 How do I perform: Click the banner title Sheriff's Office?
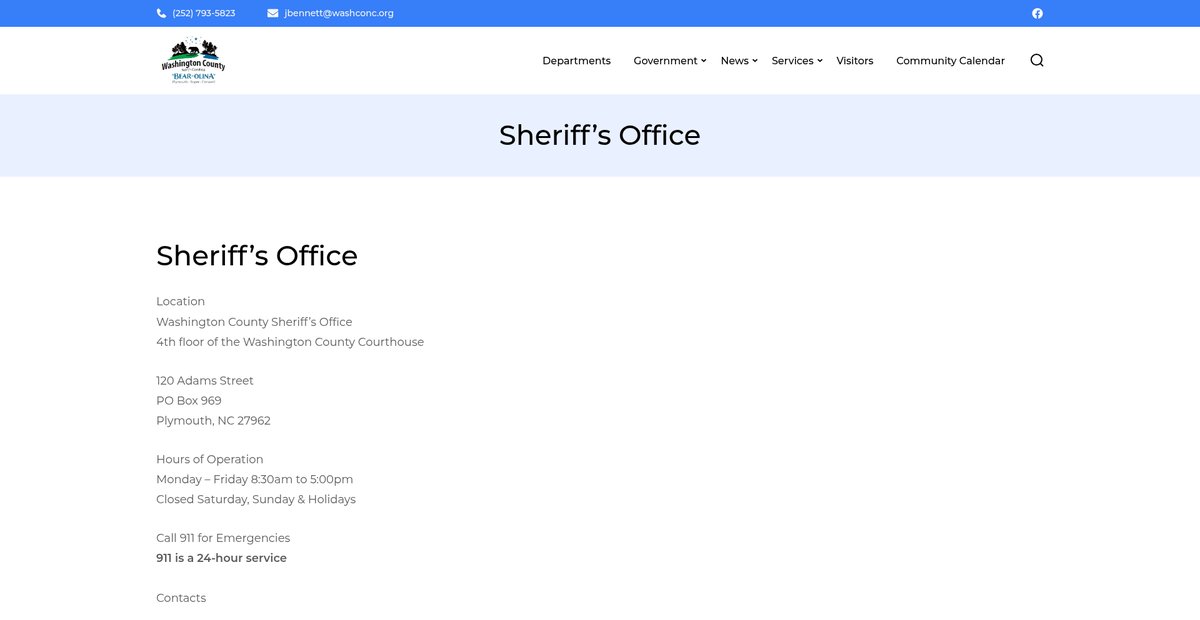[x=600, y=135]
